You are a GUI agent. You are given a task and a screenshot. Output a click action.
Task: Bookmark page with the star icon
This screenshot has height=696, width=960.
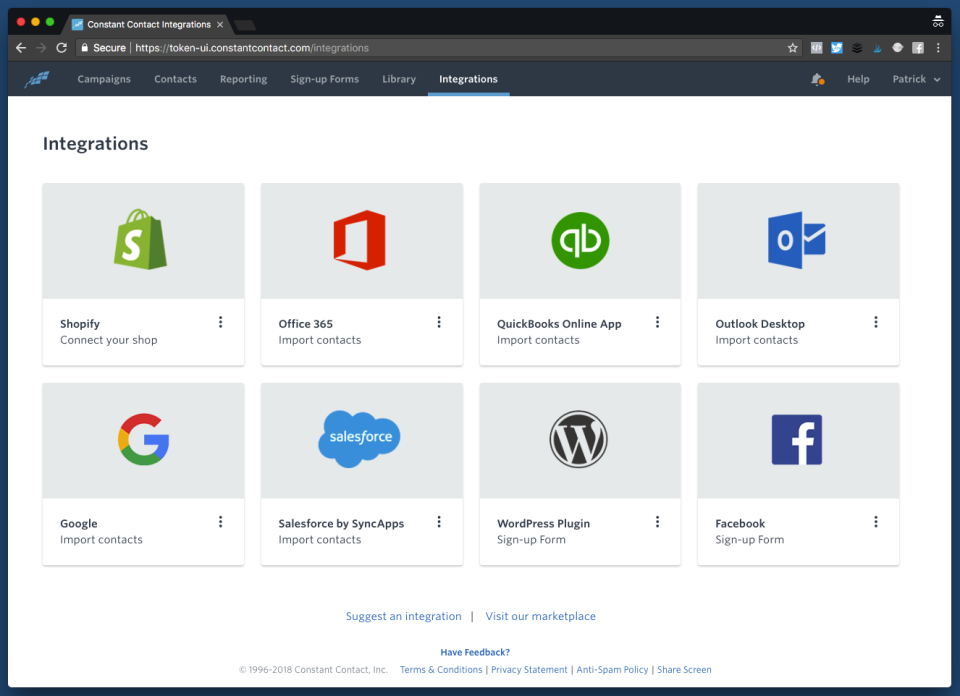click(793, 48)
